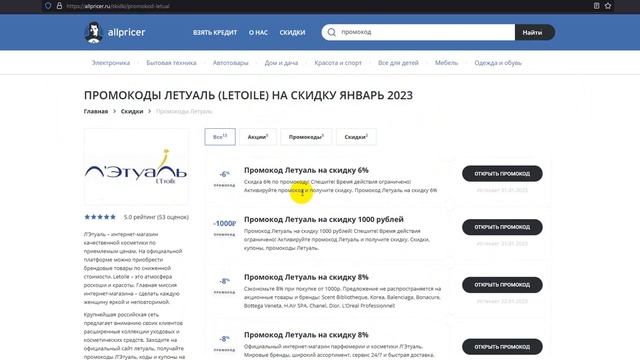The height and width of the screenshot is (360, 640).
Task: Click the five-star rating stars
Action: point(100,217)
